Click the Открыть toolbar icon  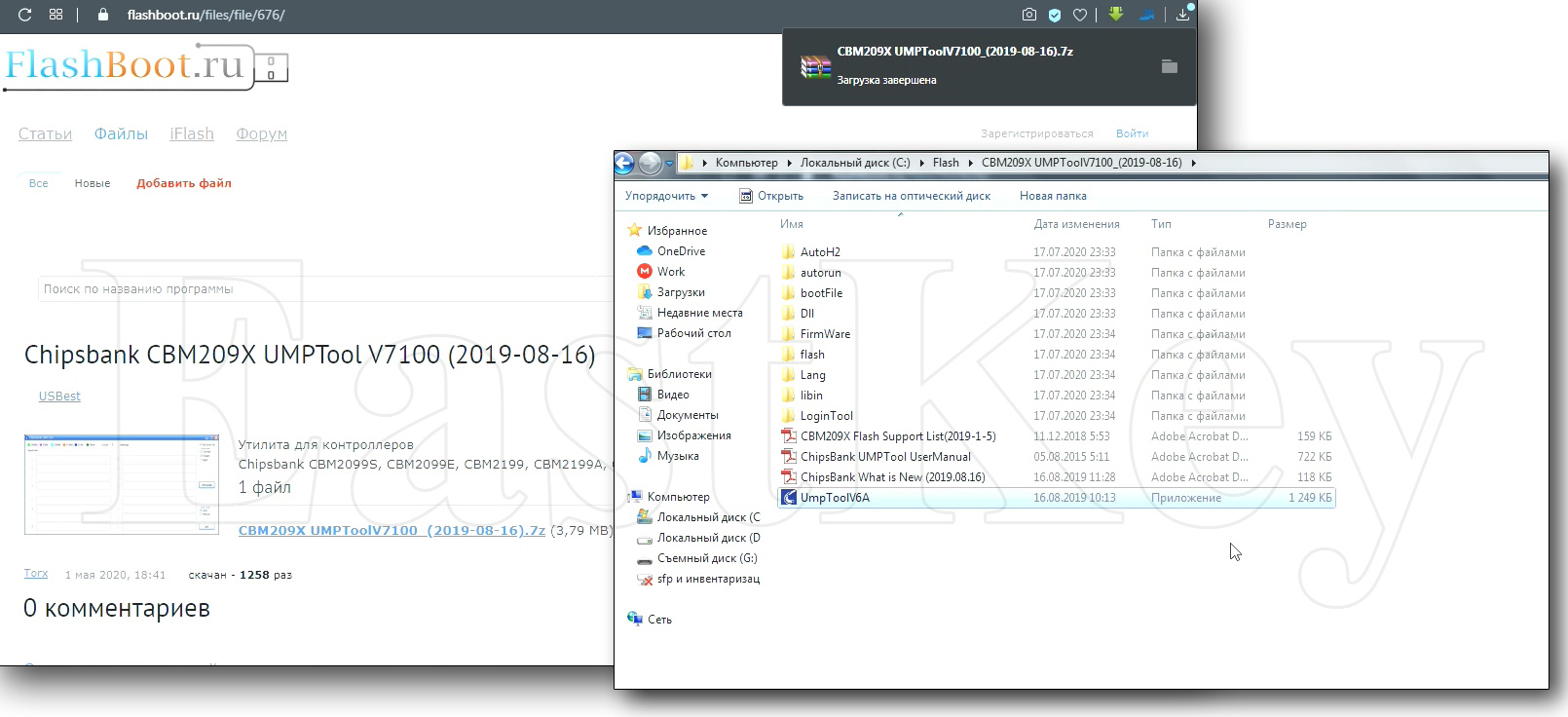click(x=746, y=196)
